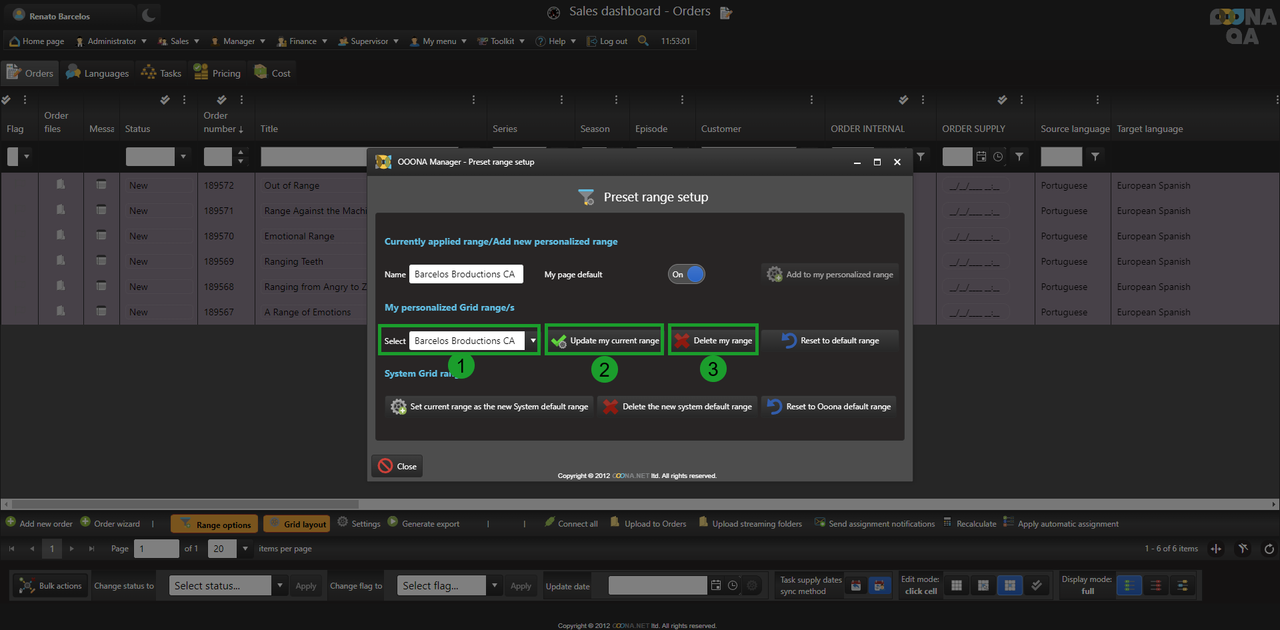Screen dimensions: 1280x630
Task: Click the horizontal scrollbar below the orders grid
Action: (x=640, y=504)
